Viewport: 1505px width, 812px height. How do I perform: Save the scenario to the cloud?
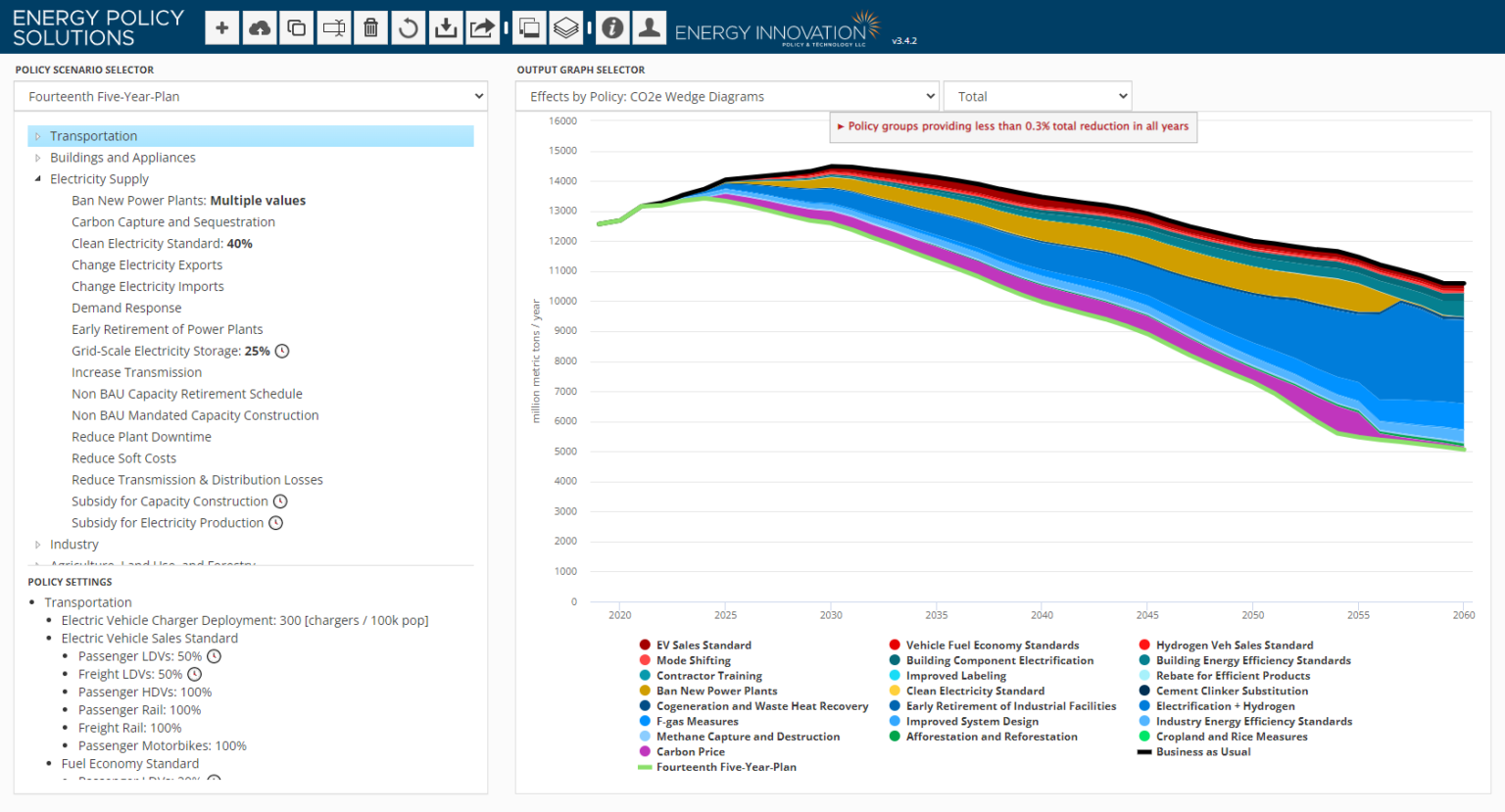[259, 26]
